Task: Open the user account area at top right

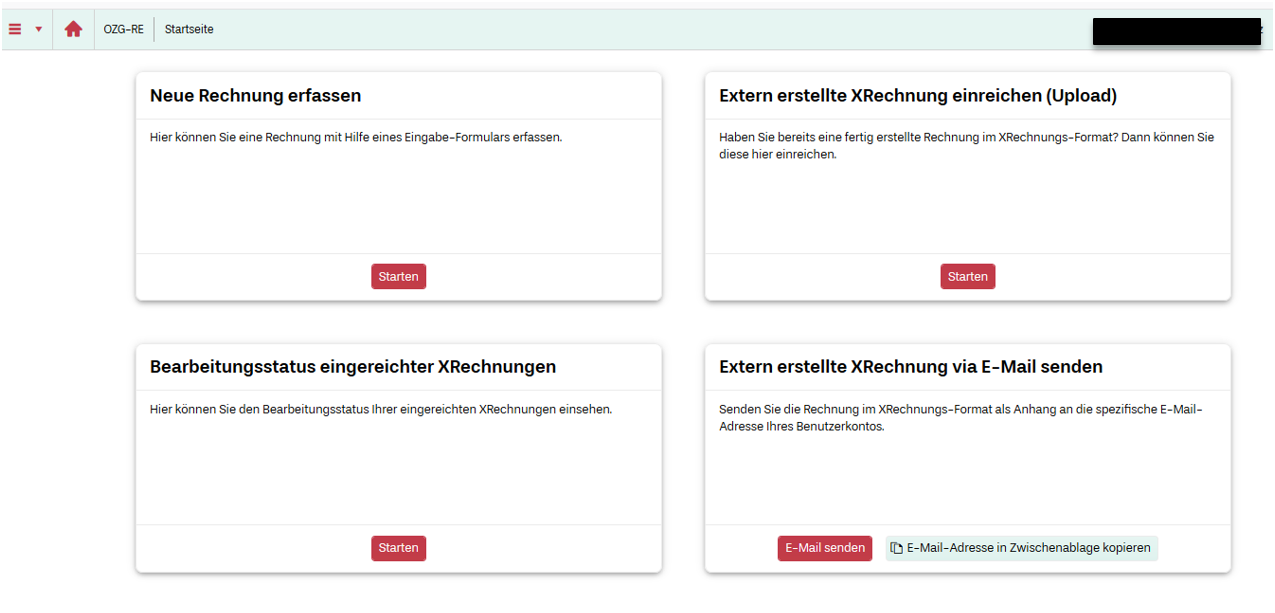Action: [1176, 31]
